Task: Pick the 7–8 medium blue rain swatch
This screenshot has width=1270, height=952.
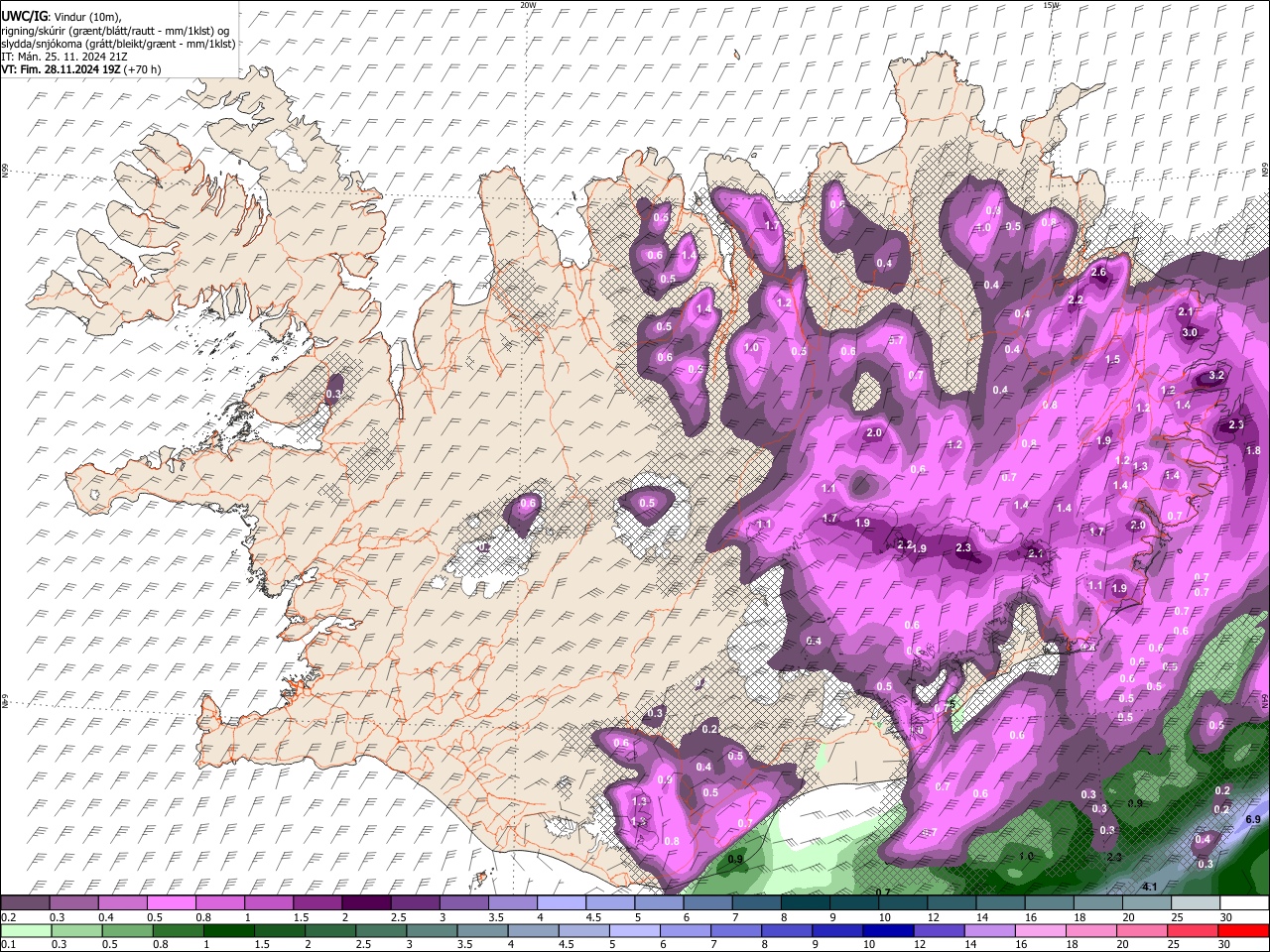Action: (736, 930)
